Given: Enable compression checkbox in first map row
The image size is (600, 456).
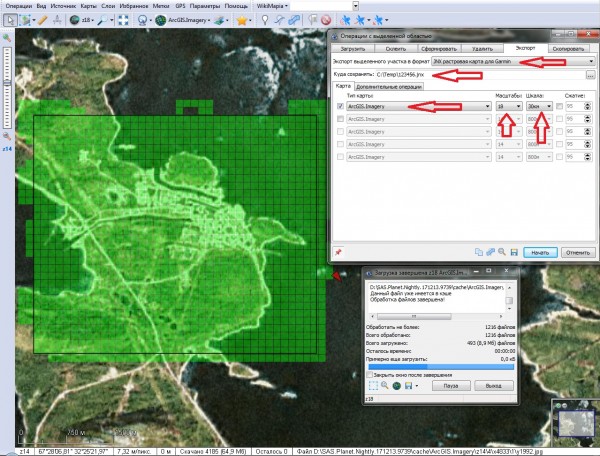Looking at the screenshot, I should 559,106.
